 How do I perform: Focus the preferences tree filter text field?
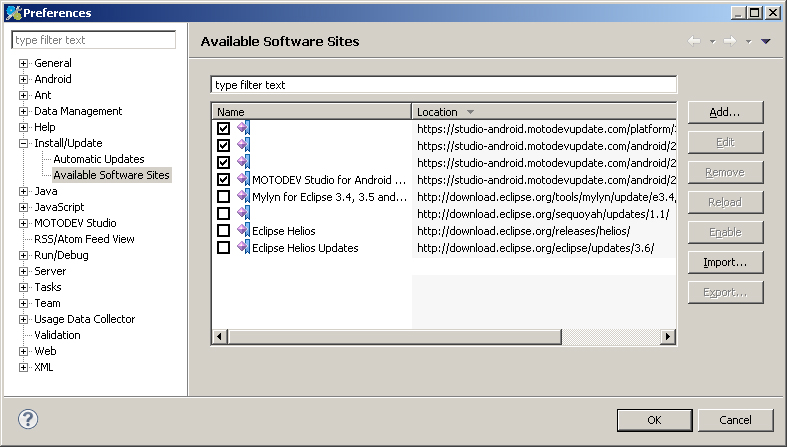(93, 40)
